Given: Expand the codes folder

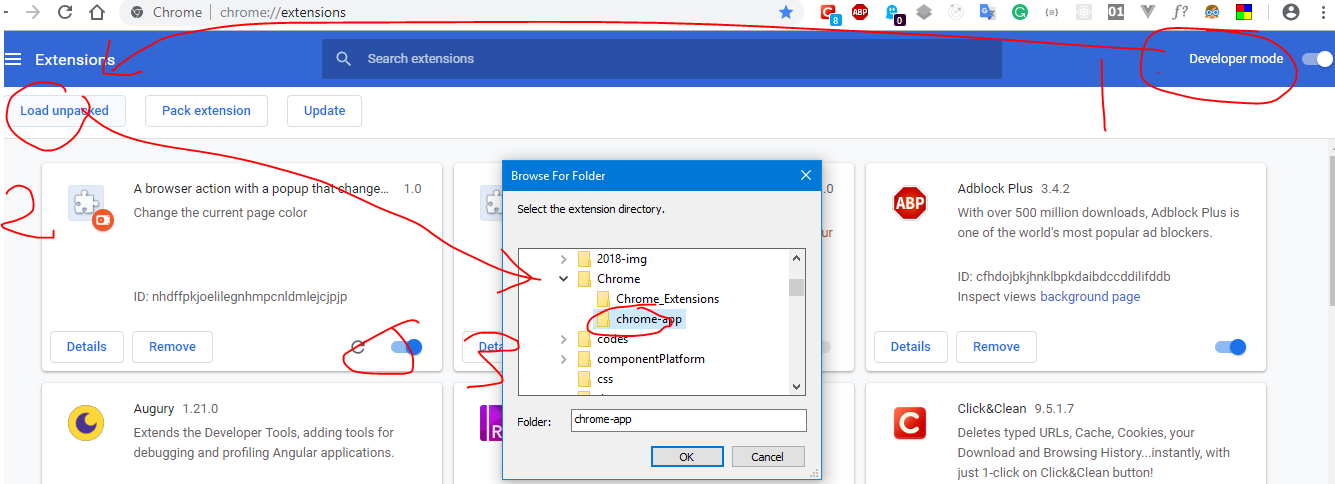Looking at the screenshot, I should (x=563, y=339).
